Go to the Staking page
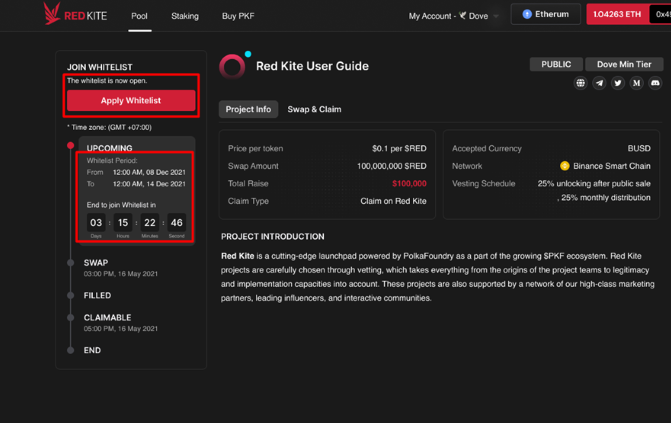The width and height of the screenshot is (671, 423). click(185, 16)
